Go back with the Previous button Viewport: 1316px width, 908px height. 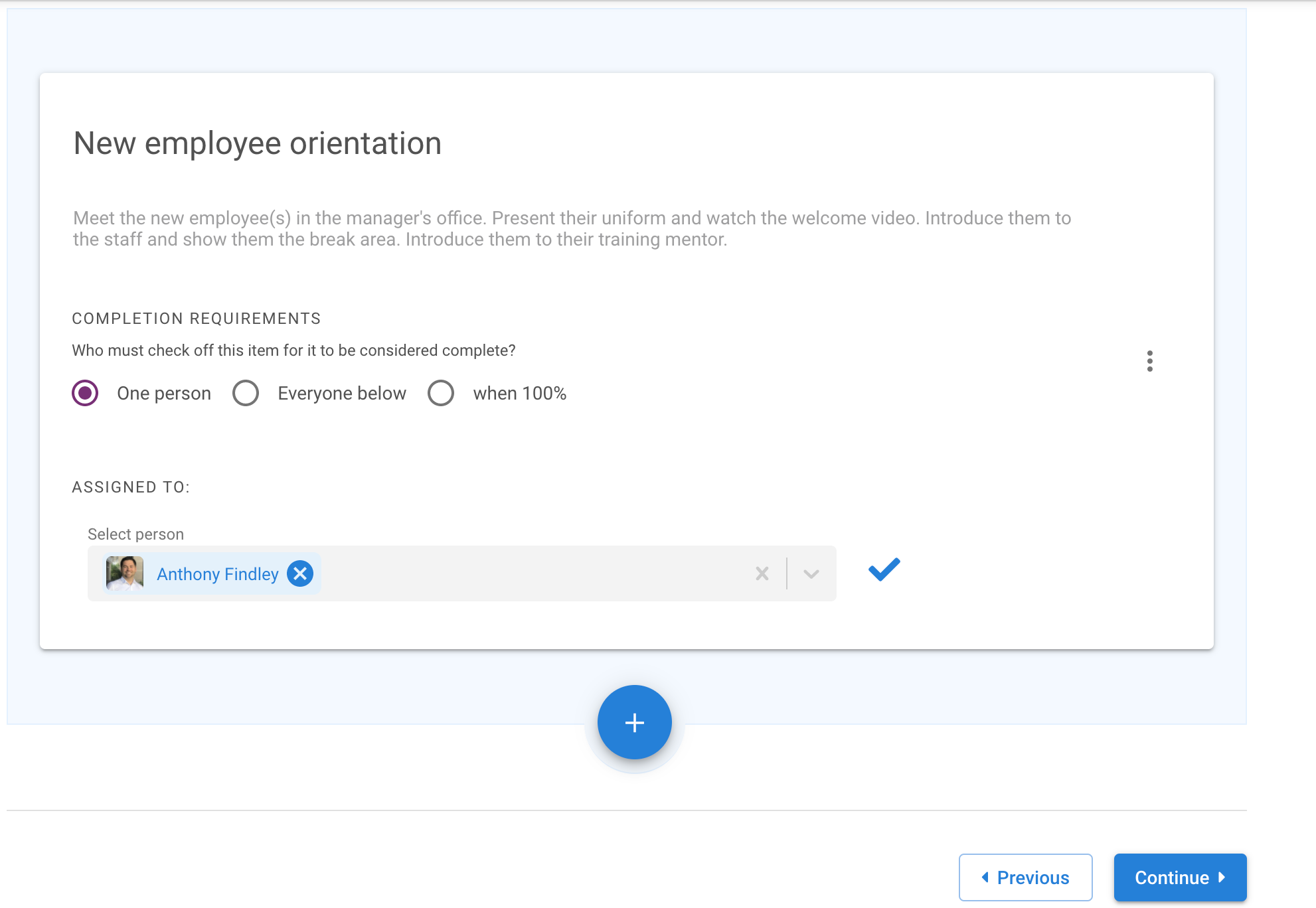(1025, 877)
